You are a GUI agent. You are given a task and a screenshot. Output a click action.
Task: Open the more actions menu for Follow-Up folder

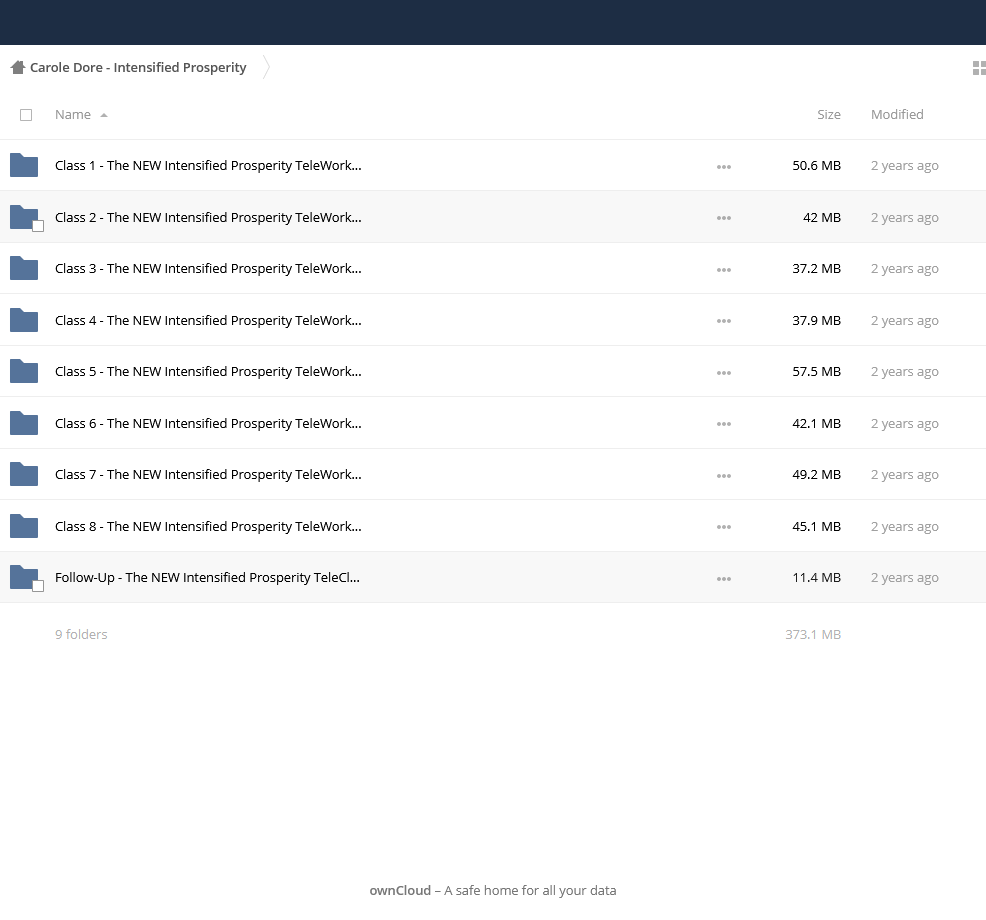tap(724, 579)
